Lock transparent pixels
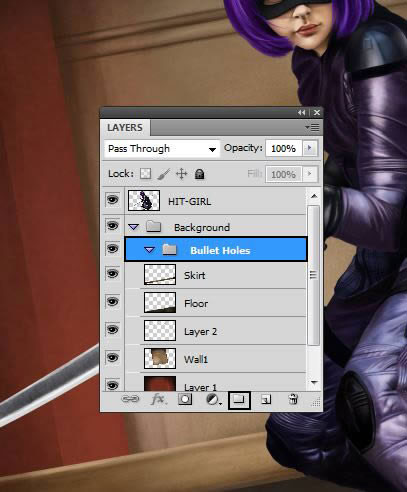The image size is (407, 492). click(145, 174)
